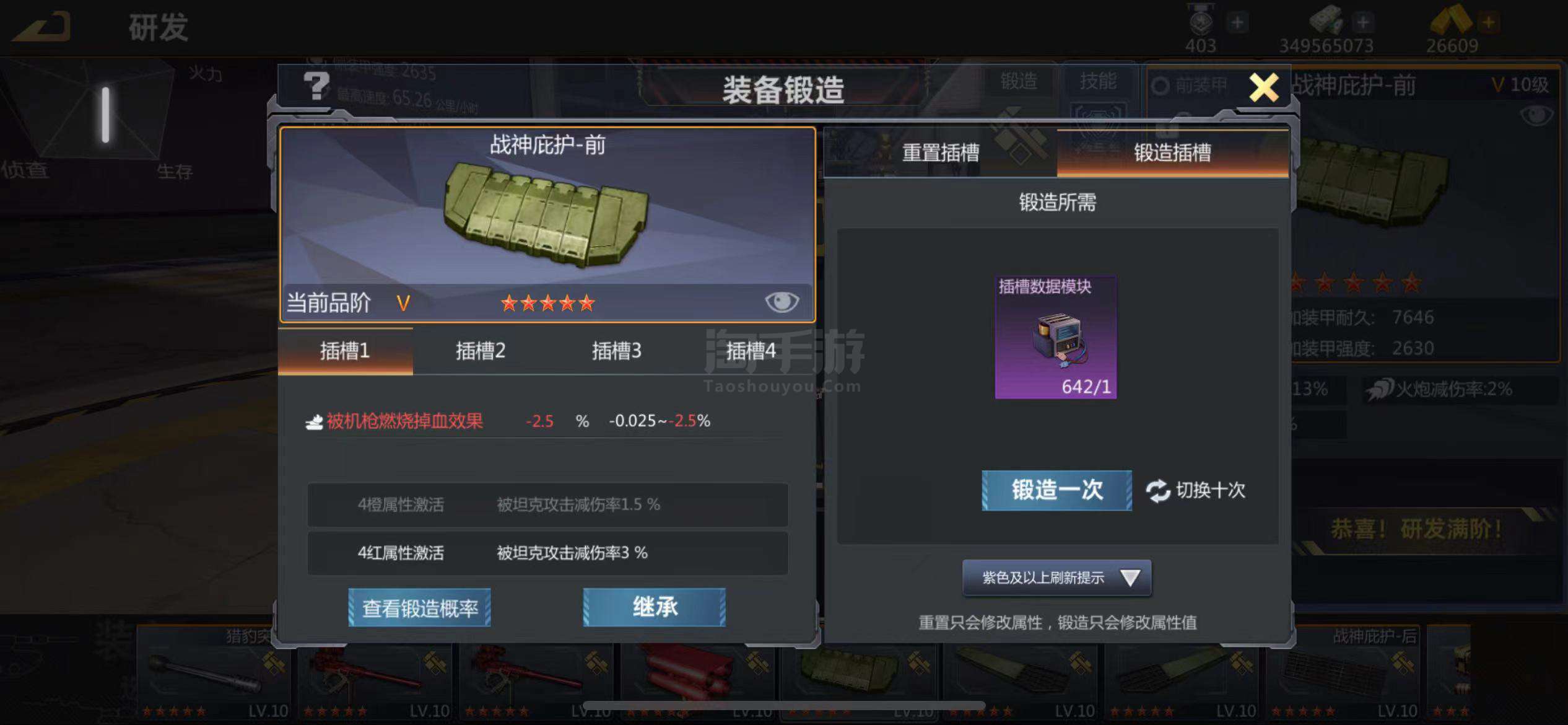This screenshot has width=1568, height=725.
Task: Click the tank icon beside 被机枪燃烧掉血效果
Action: pyautogui.click(x=314, y=422)
